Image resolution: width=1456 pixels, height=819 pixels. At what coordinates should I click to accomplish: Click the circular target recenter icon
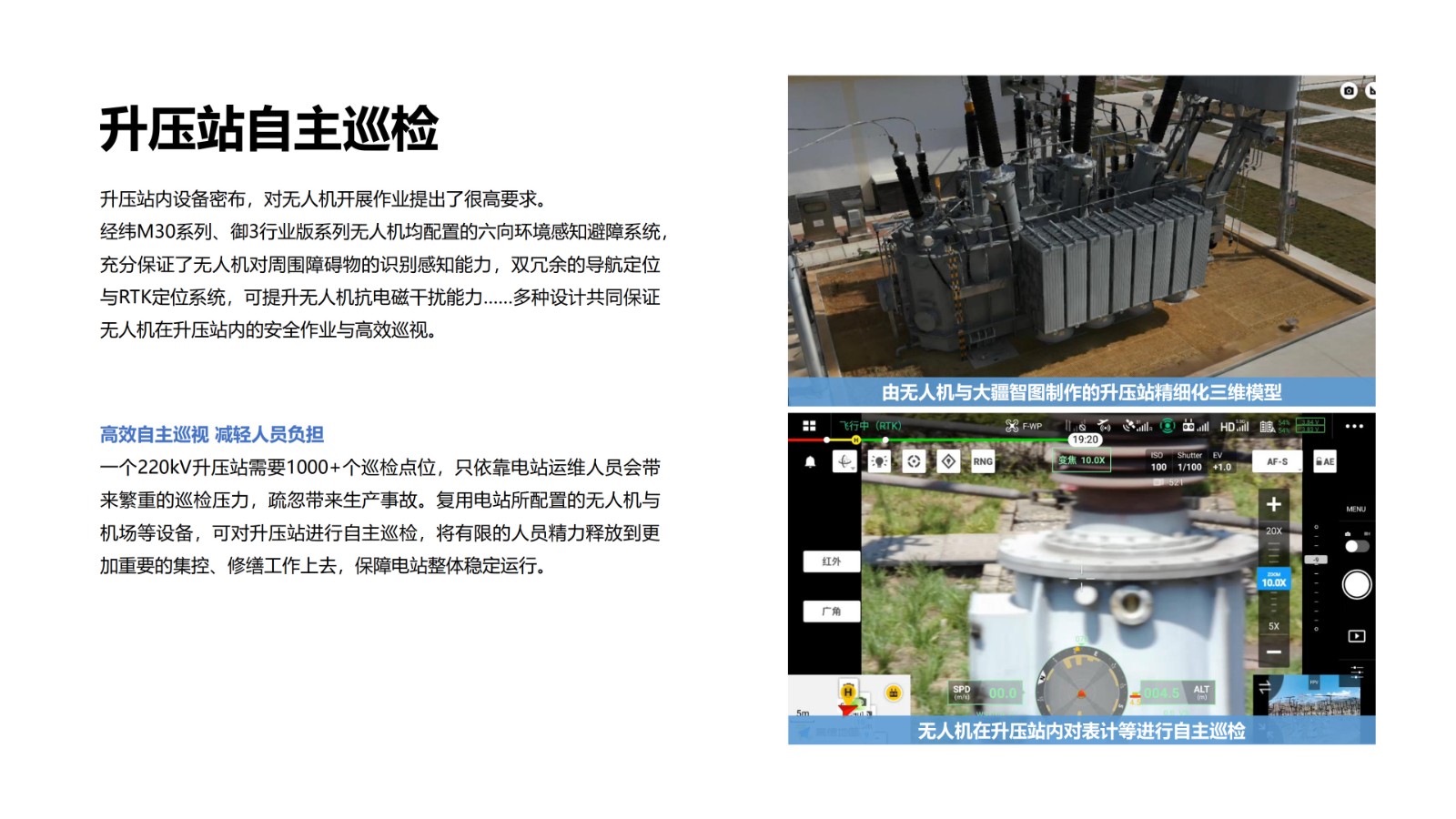[x=914, y=462]
